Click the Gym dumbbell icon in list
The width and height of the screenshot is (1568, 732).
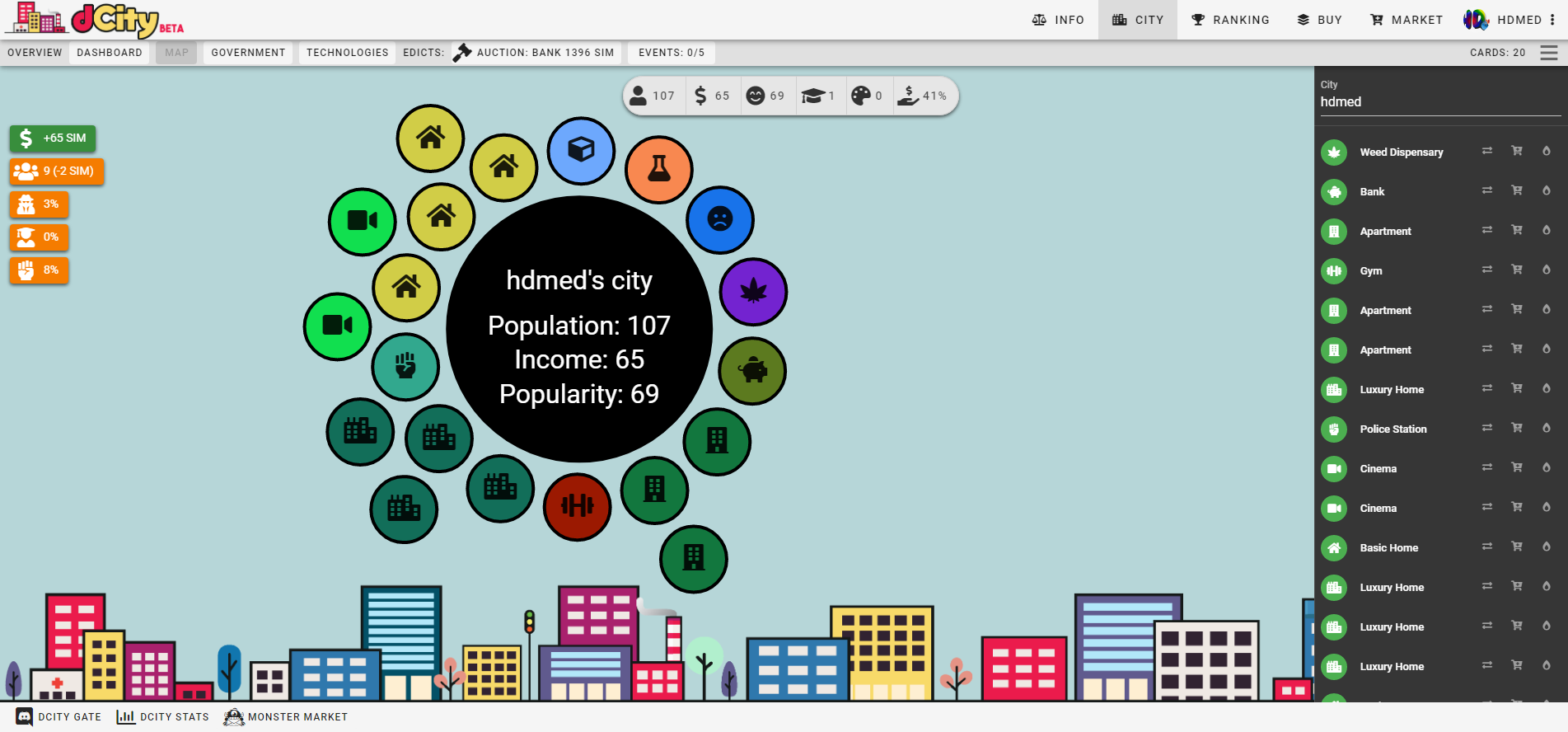pyautogui.click(x=1334, y=271)
